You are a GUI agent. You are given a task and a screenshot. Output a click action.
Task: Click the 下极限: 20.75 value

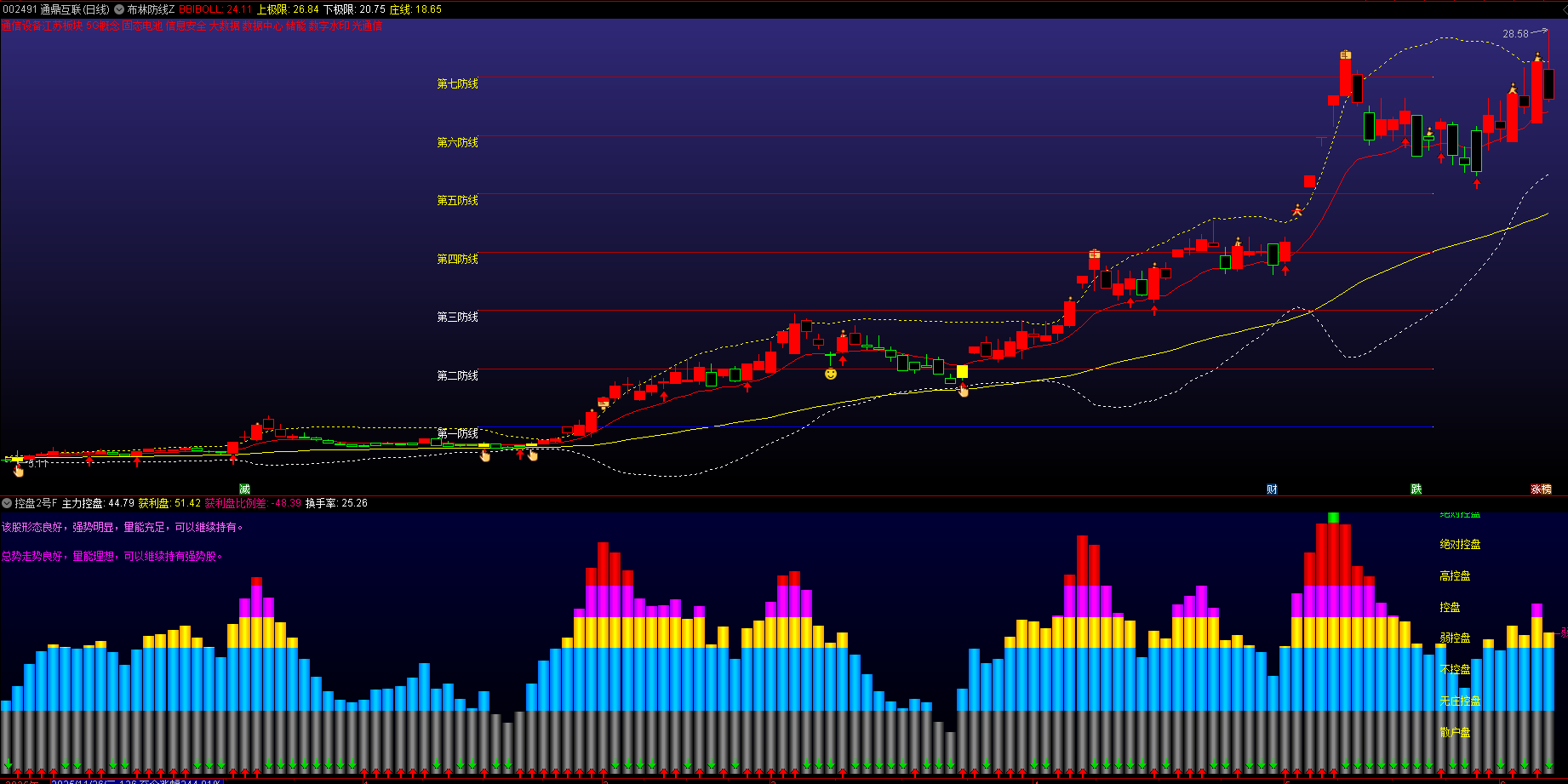(x=354, y=9)
